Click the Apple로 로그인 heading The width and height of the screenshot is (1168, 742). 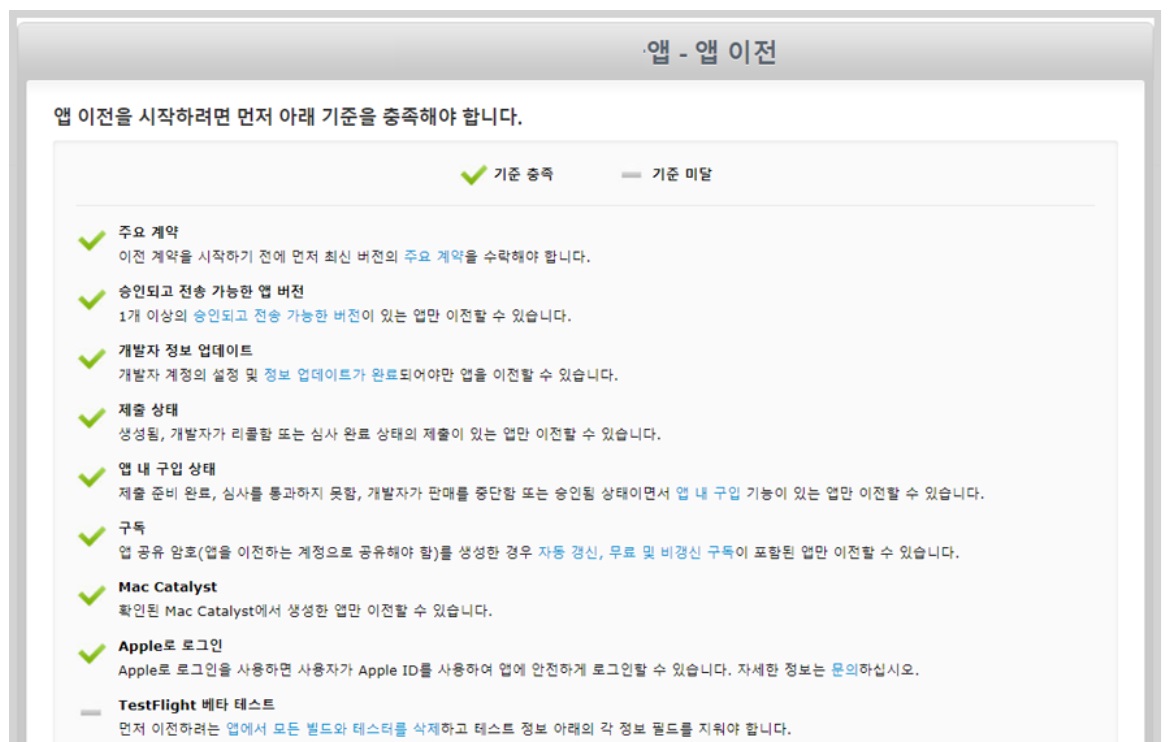(x=170, y=646)
